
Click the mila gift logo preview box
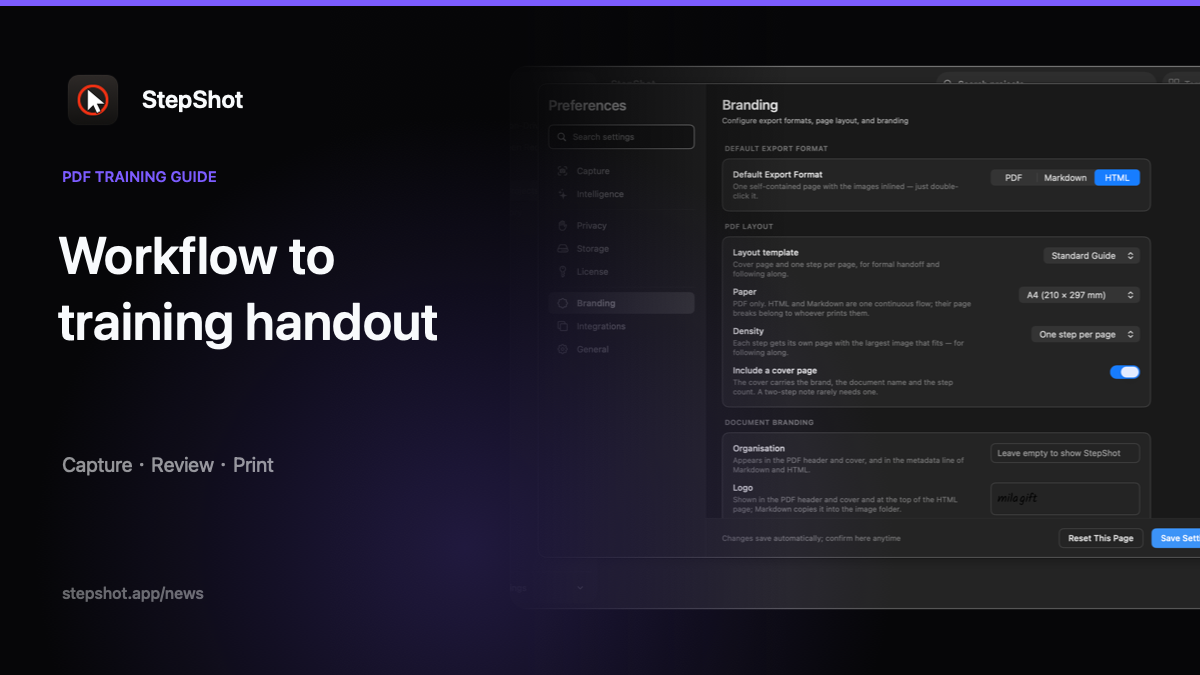1065,498
